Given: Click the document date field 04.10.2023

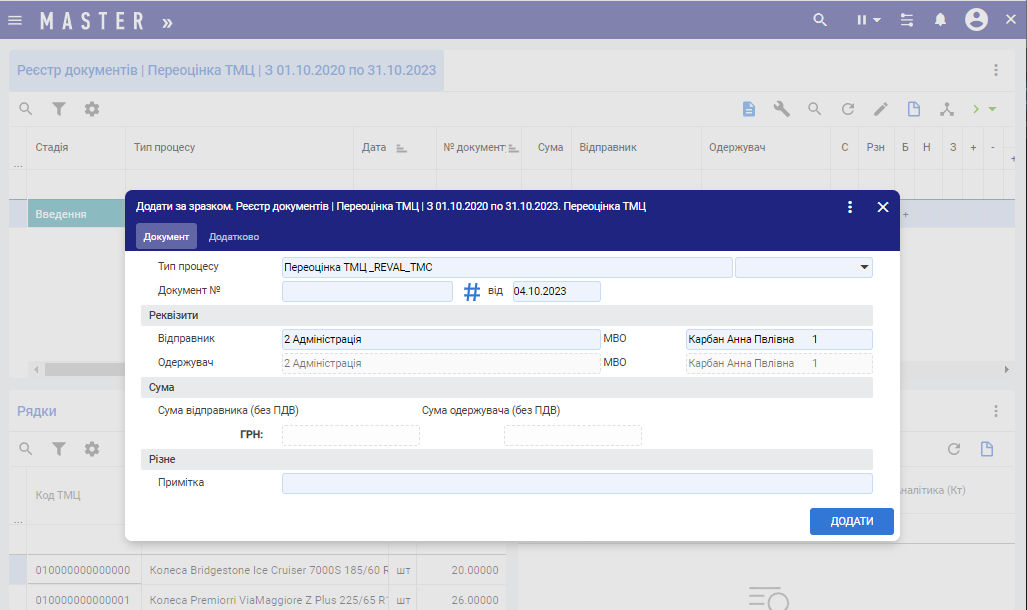Looking at the screenshot, I should coord(556,291).
